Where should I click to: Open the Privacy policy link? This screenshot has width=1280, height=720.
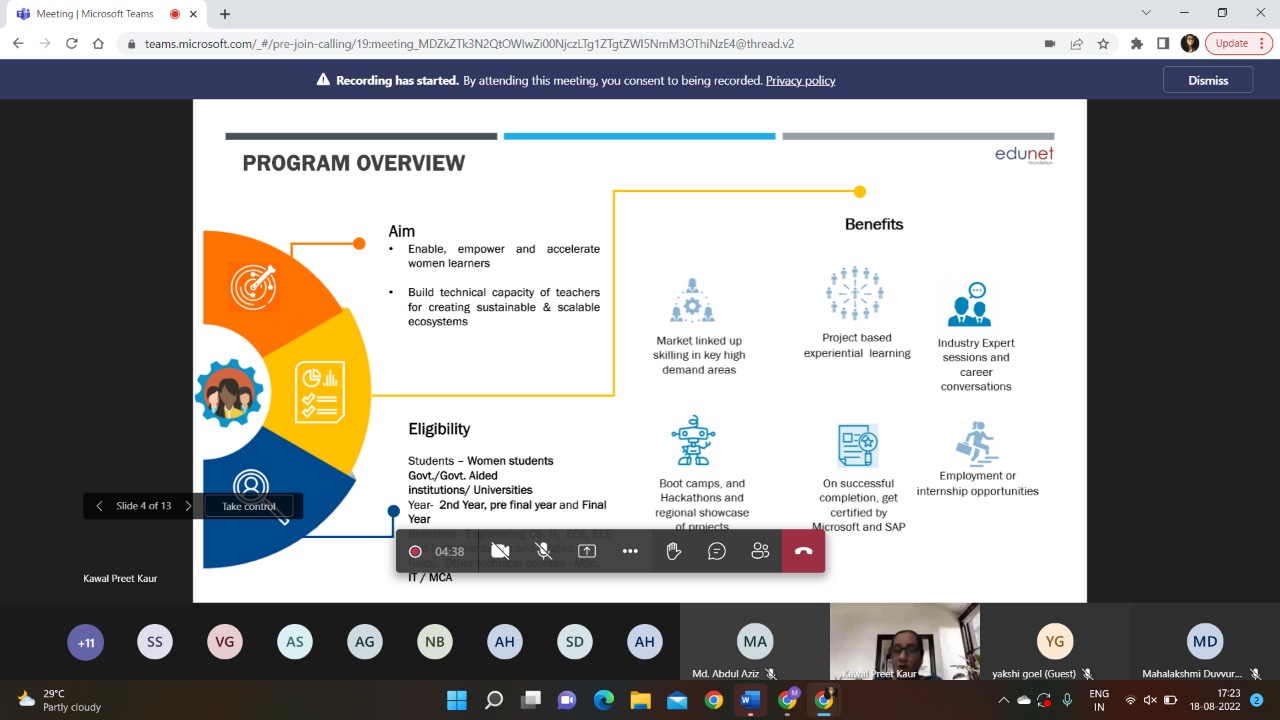pos(800,80)
